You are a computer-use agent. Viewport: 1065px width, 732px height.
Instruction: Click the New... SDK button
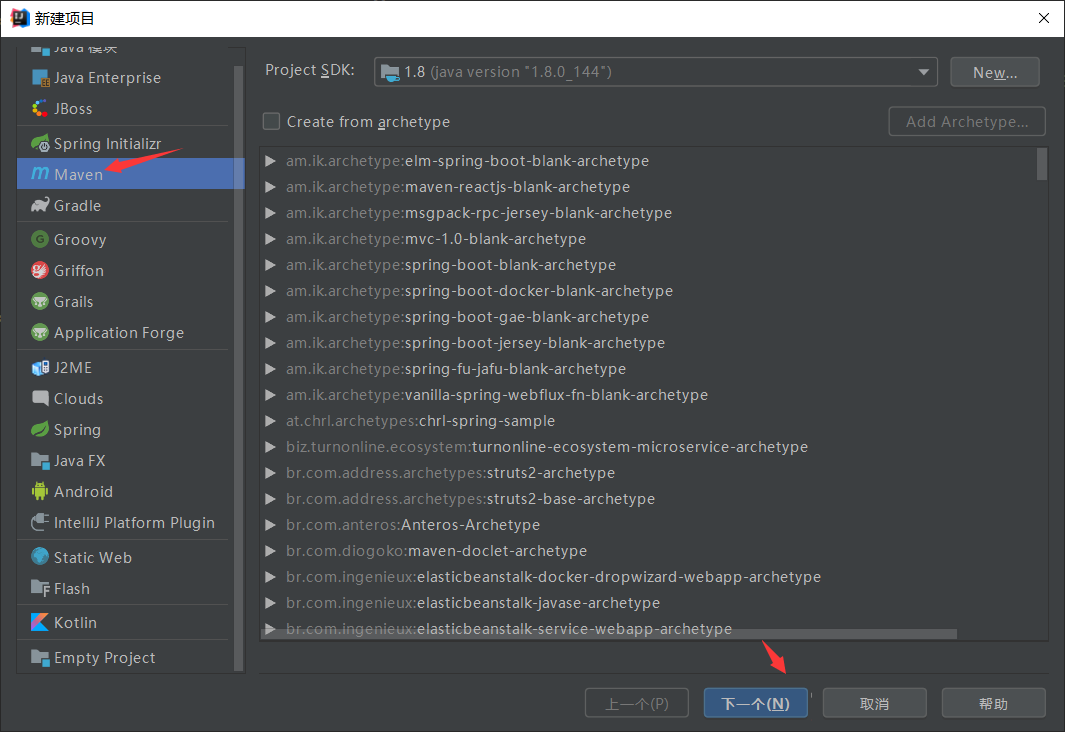pos(994,72)
